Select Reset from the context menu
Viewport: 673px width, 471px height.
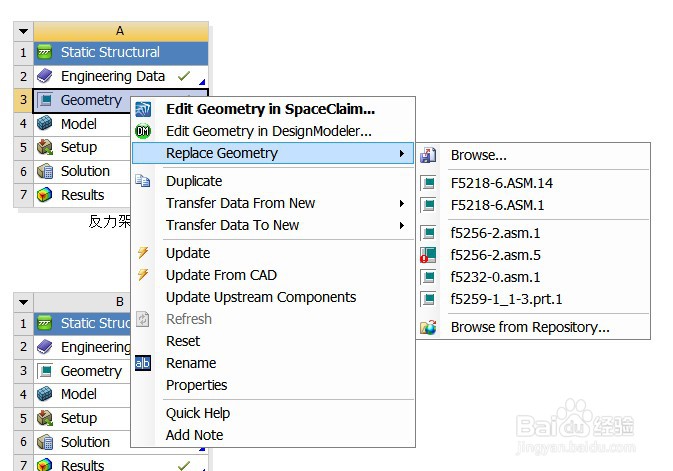(x=273, y=341)
